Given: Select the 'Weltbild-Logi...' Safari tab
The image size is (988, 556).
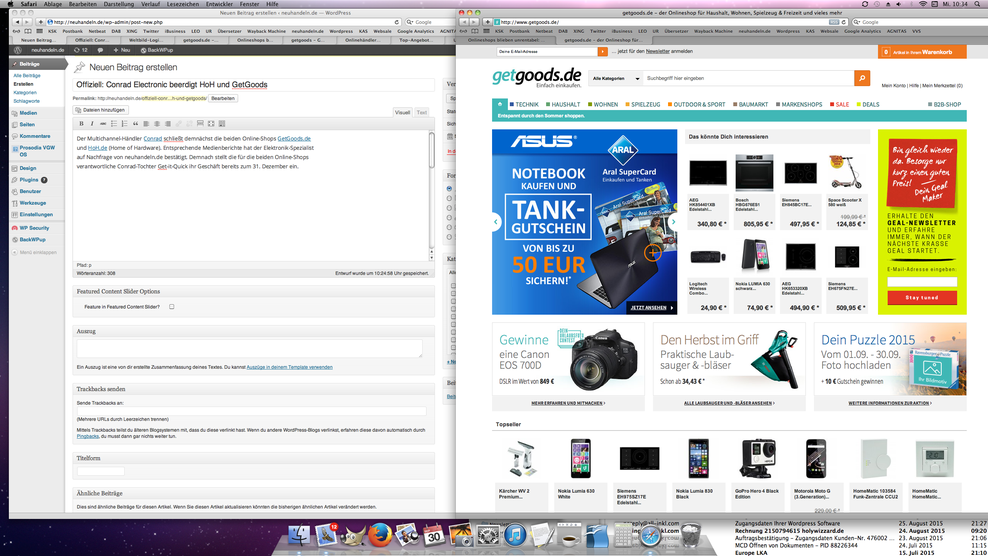Looking at the screenshot, I should [146, 40].
